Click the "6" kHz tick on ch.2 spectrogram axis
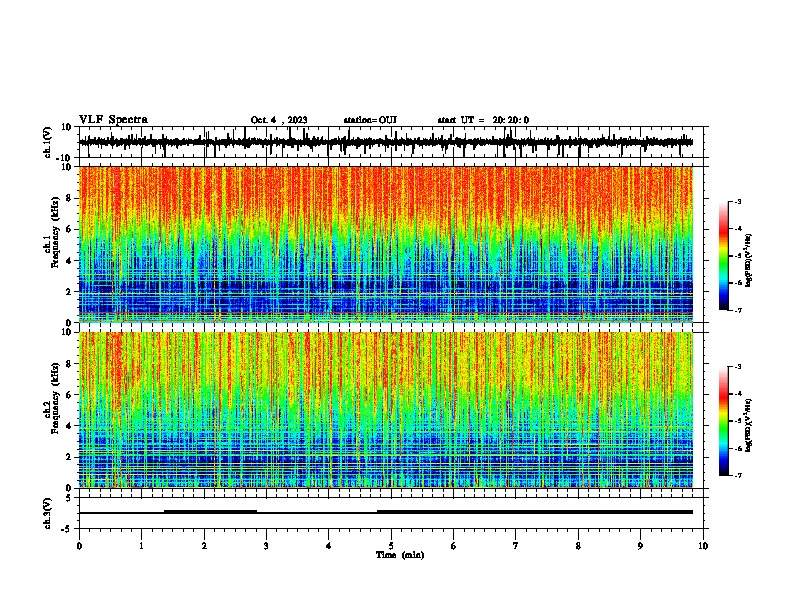Viewport: 792px width, 612px height. pyautogui.click(x=70, y=395)
